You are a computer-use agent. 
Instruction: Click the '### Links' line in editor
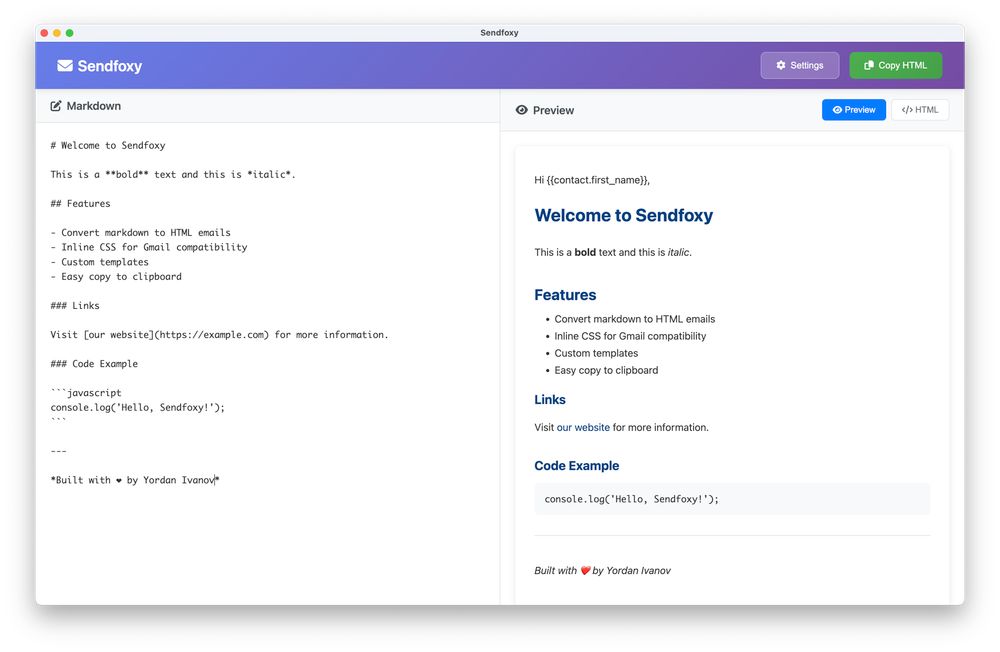[x=75, y=306]
